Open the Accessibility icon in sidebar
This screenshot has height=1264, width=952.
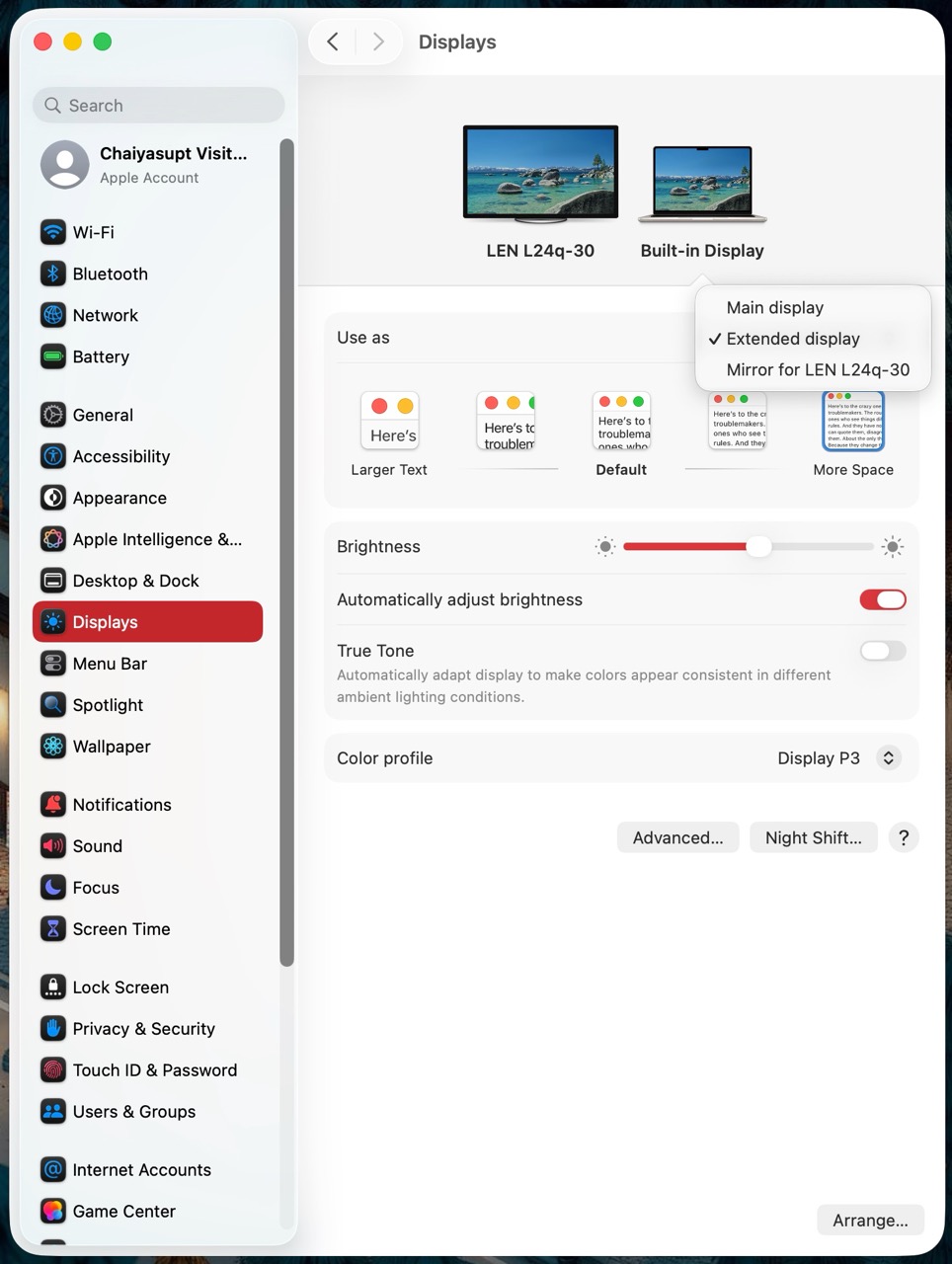tap(53, 456)
